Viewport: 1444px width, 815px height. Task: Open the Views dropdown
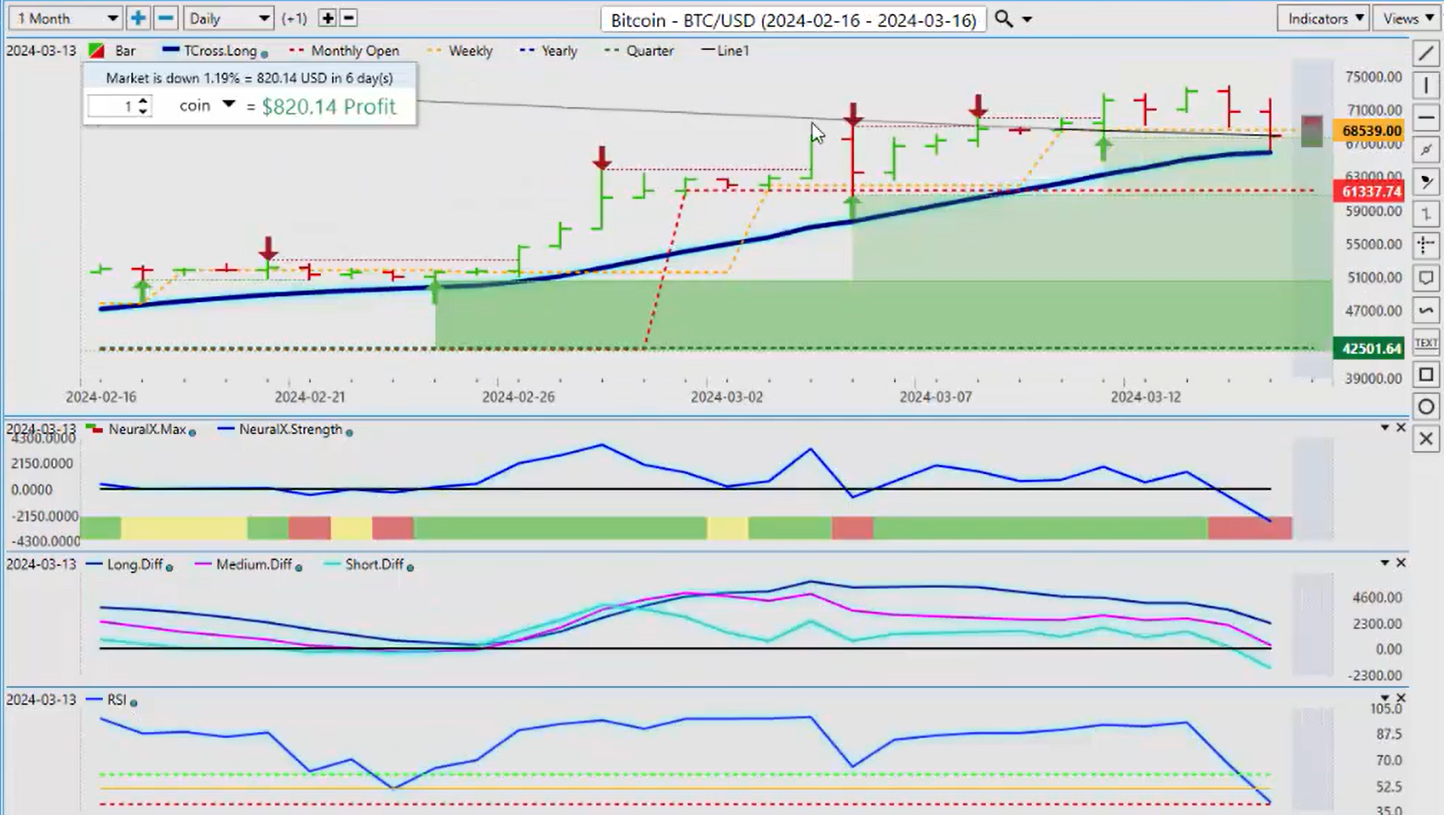click(x=1408, y=18)
